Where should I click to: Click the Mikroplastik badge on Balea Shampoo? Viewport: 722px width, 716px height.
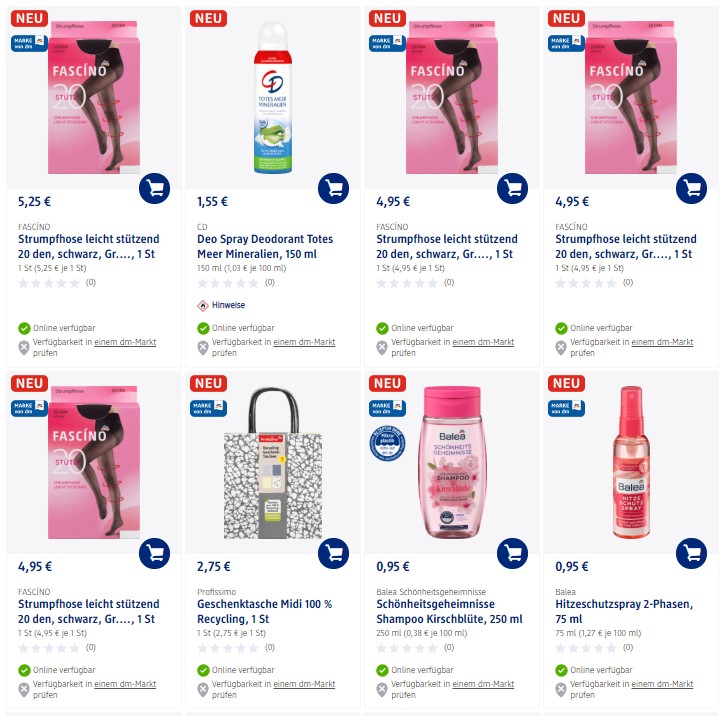click(x=387, y=443)
